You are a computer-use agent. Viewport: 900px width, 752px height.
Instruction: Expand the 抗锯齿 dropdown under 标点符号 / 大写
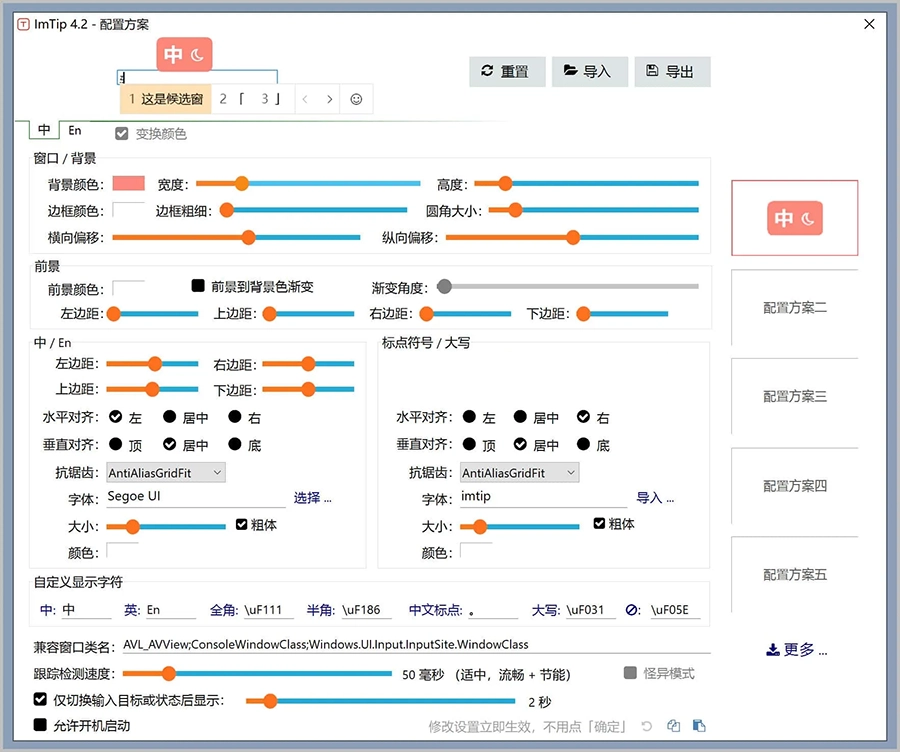click(519, 472)
